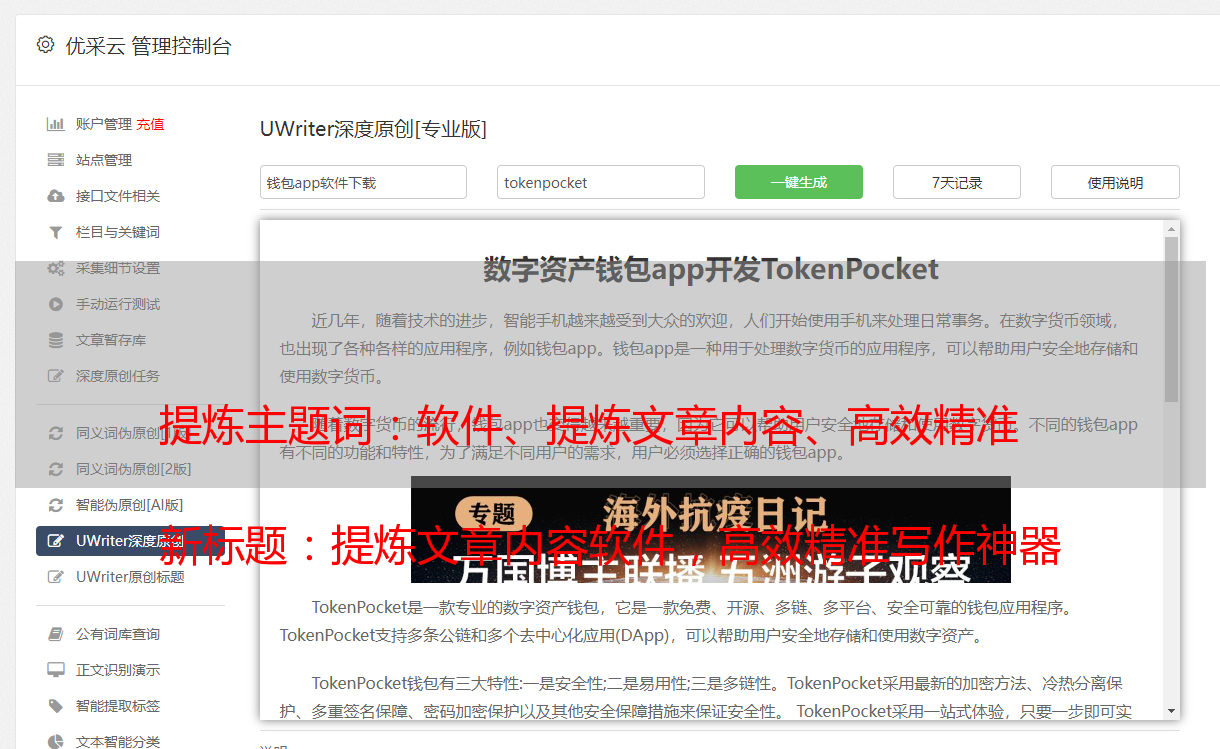Click the monitor icon for 正文识别演示
This screenshot has height=749, width=1220.
[x=56, y=670]
